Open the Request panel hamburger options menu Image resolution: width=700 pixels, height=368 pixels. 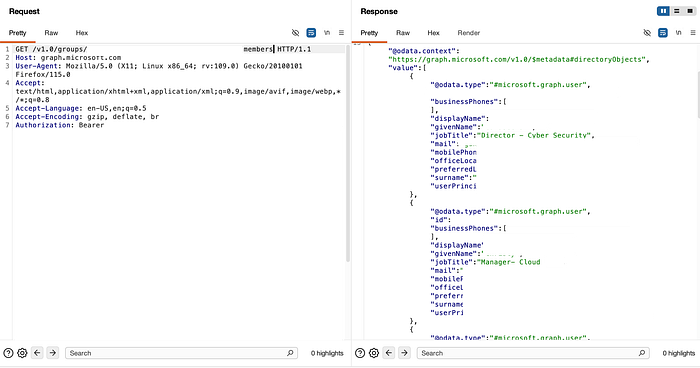coord(342,33)
